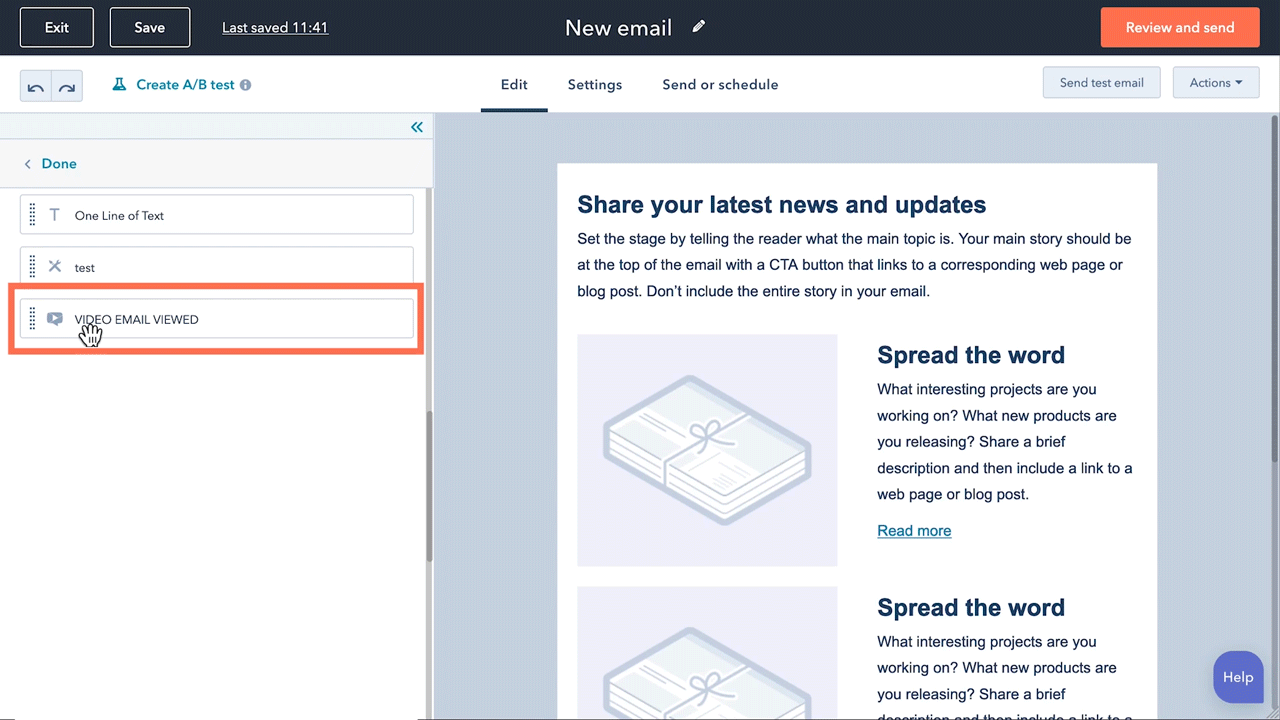Click the drag handle for VIDEO EMAIL VIEWED
This screenshot has width=1280, height=720.
pyautogui.click(x=32, y=319)
